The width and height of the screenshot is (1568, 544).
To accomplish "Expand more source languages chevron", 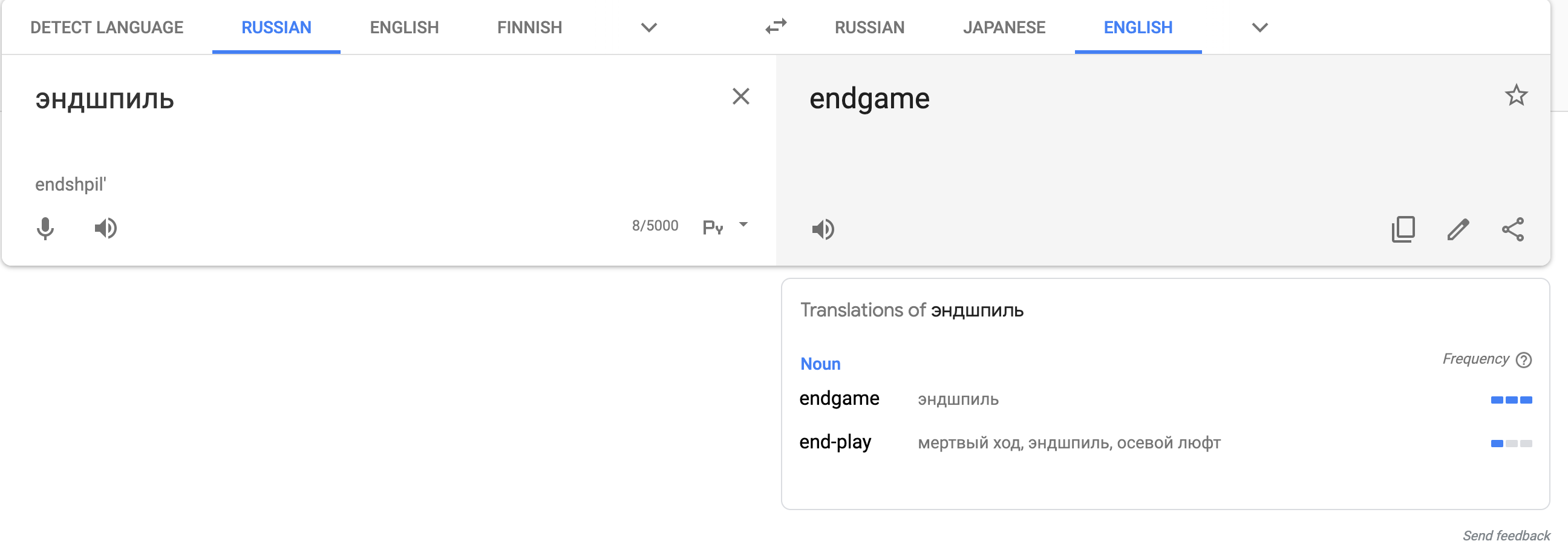I will [x=649, y=27].
